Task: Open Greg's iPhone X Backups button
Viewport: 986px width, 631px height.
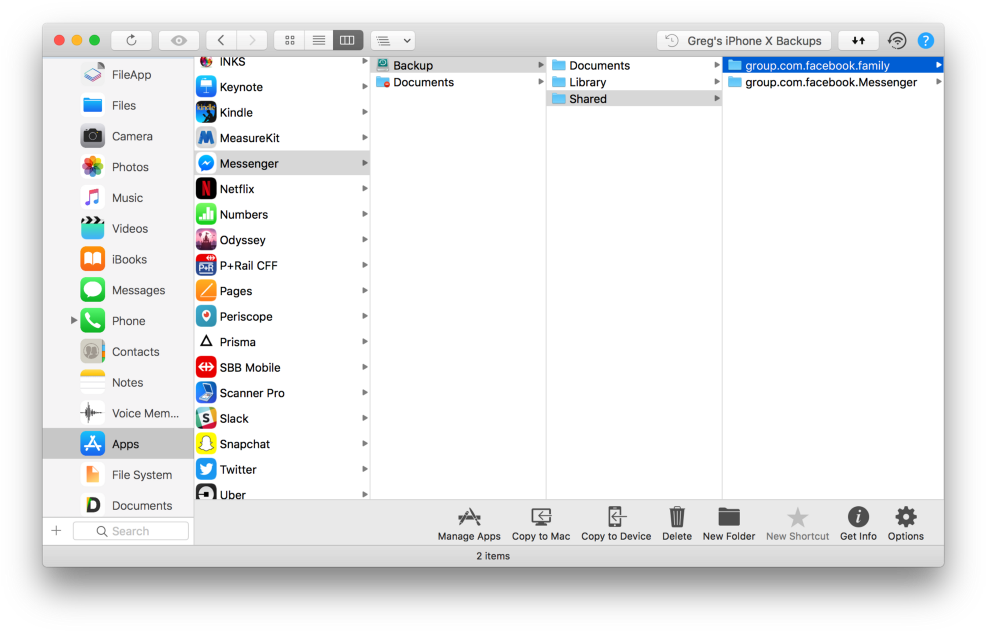Action: click(744, 40)
